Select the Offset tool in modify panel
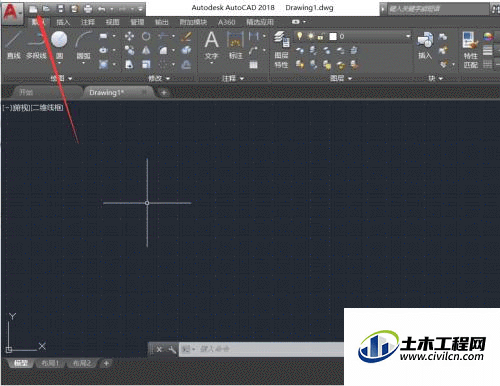The image size is (500, 386). tap(186, 64)
